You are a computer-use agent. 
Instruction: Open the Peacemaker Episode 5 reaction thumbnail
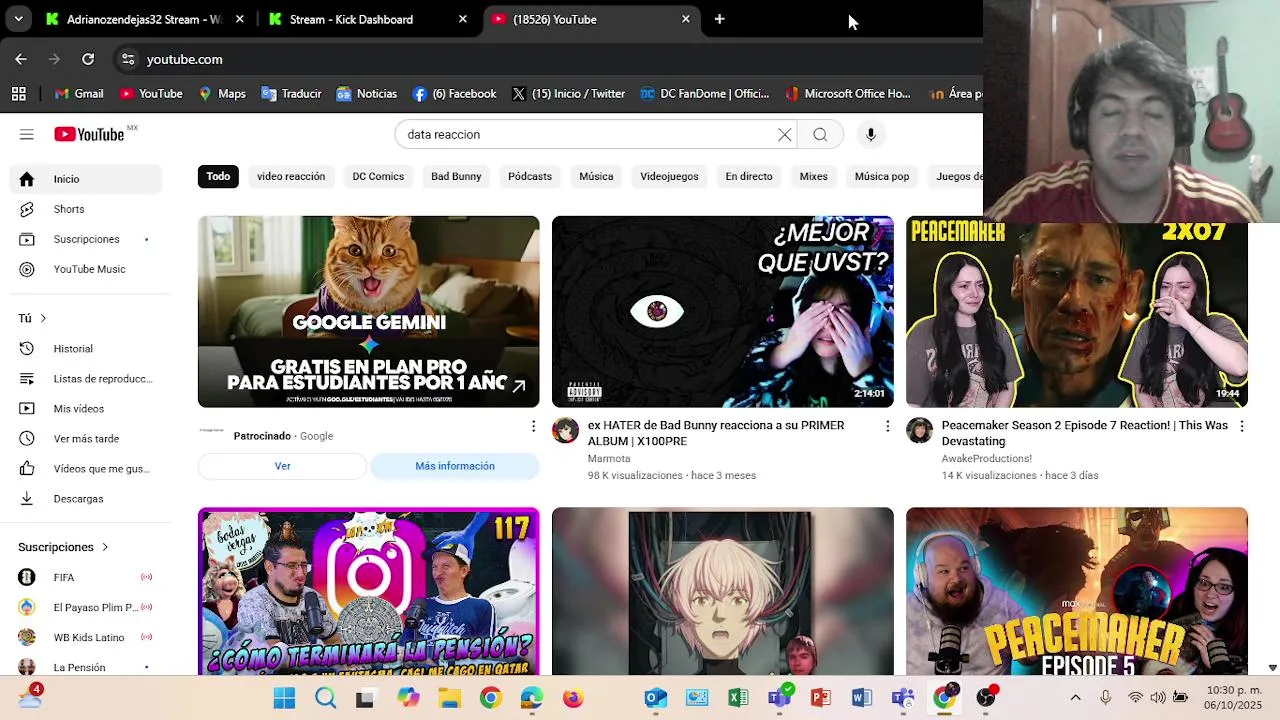point(1077,591)
